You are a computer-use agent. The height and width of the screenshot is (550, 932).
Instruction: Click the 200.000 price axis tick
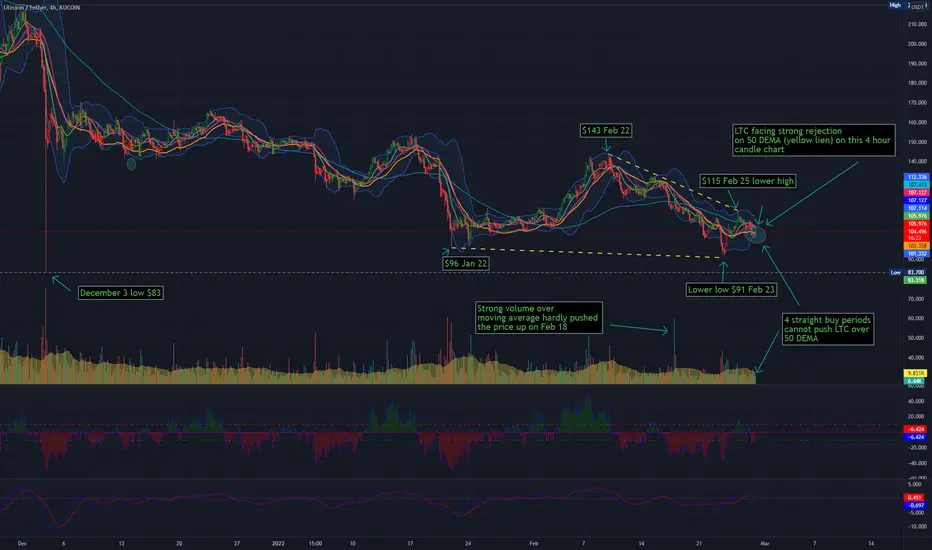coord(917,44)
